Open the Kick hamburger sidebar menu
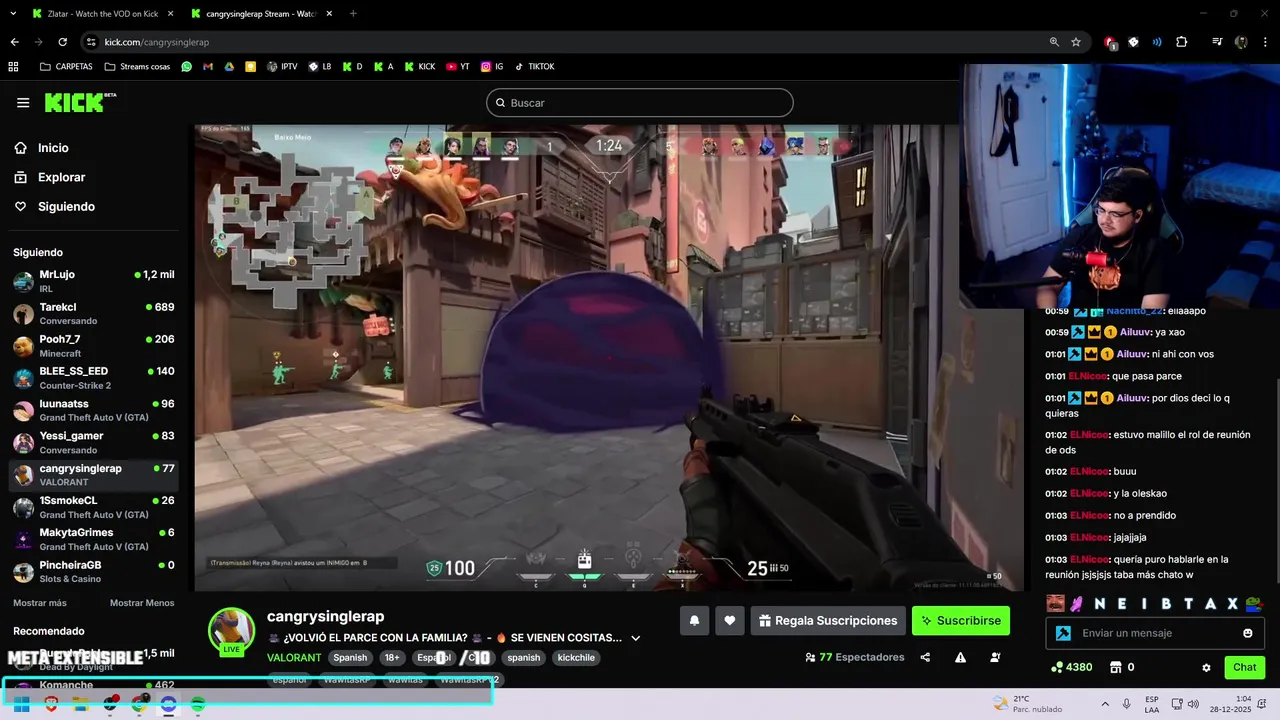The width and height of the screenshot is (1280, 720). coord(23,103)
